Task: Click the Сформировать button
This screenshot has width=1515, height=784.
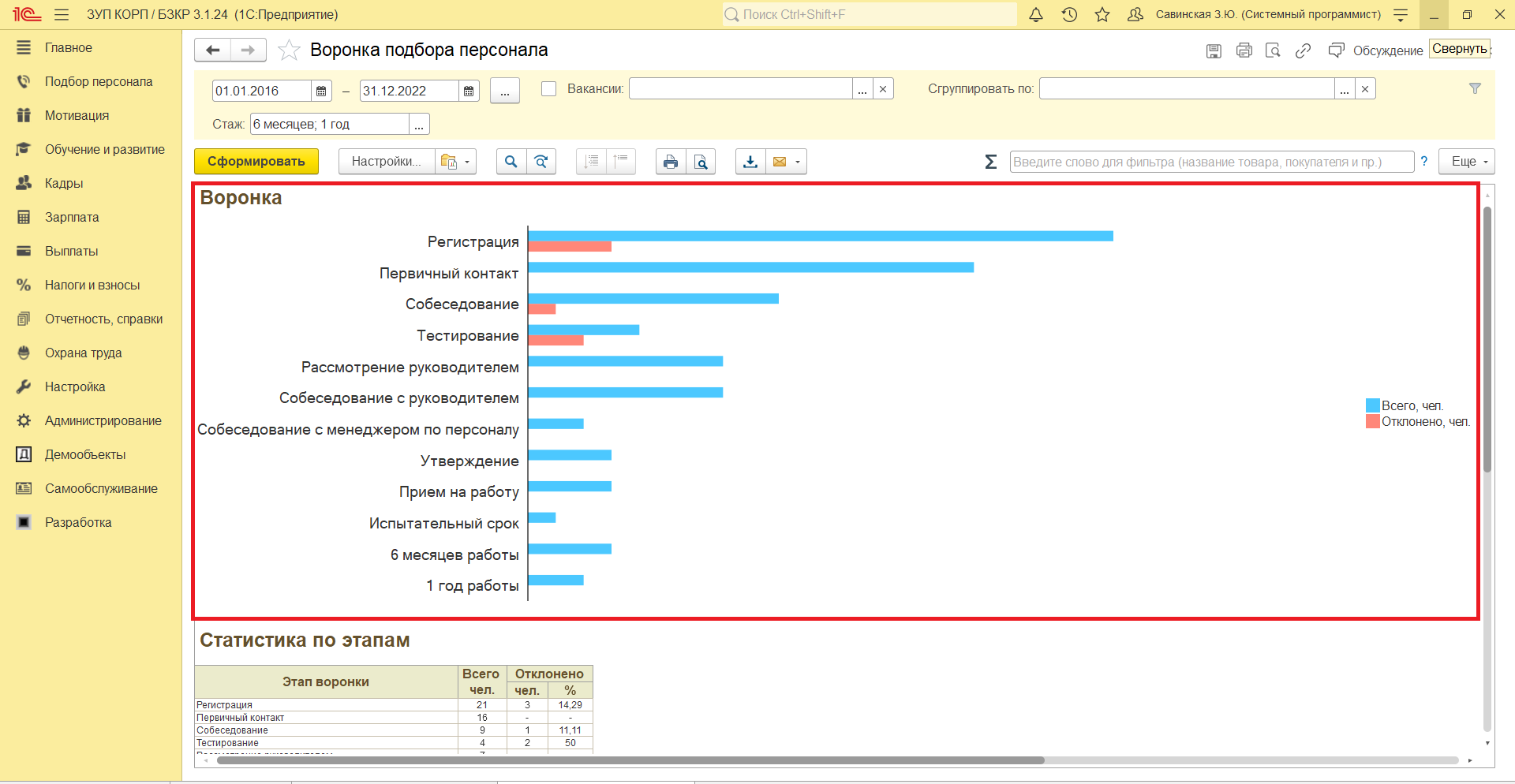Action: click(x=256, y=162)
